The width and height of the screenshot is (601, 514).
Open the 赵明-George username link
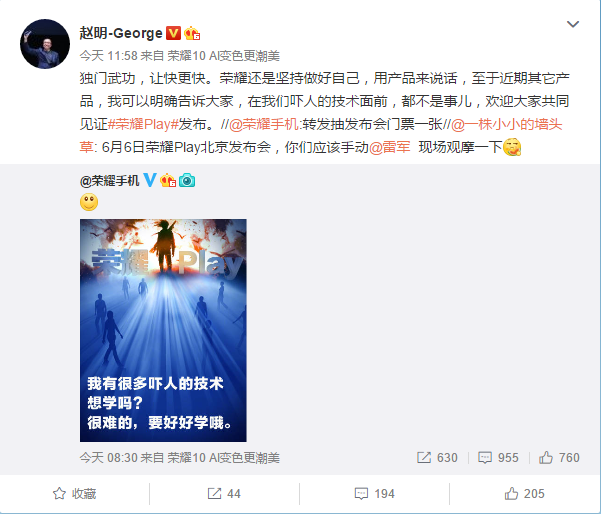point(121,33)
